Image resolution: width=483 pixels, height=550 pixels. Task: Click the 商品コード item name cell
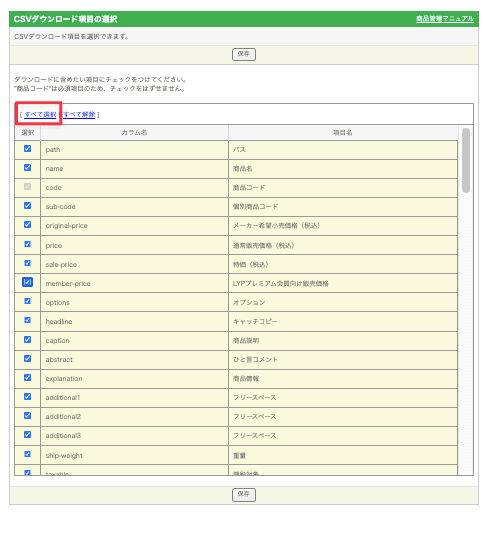343,188
